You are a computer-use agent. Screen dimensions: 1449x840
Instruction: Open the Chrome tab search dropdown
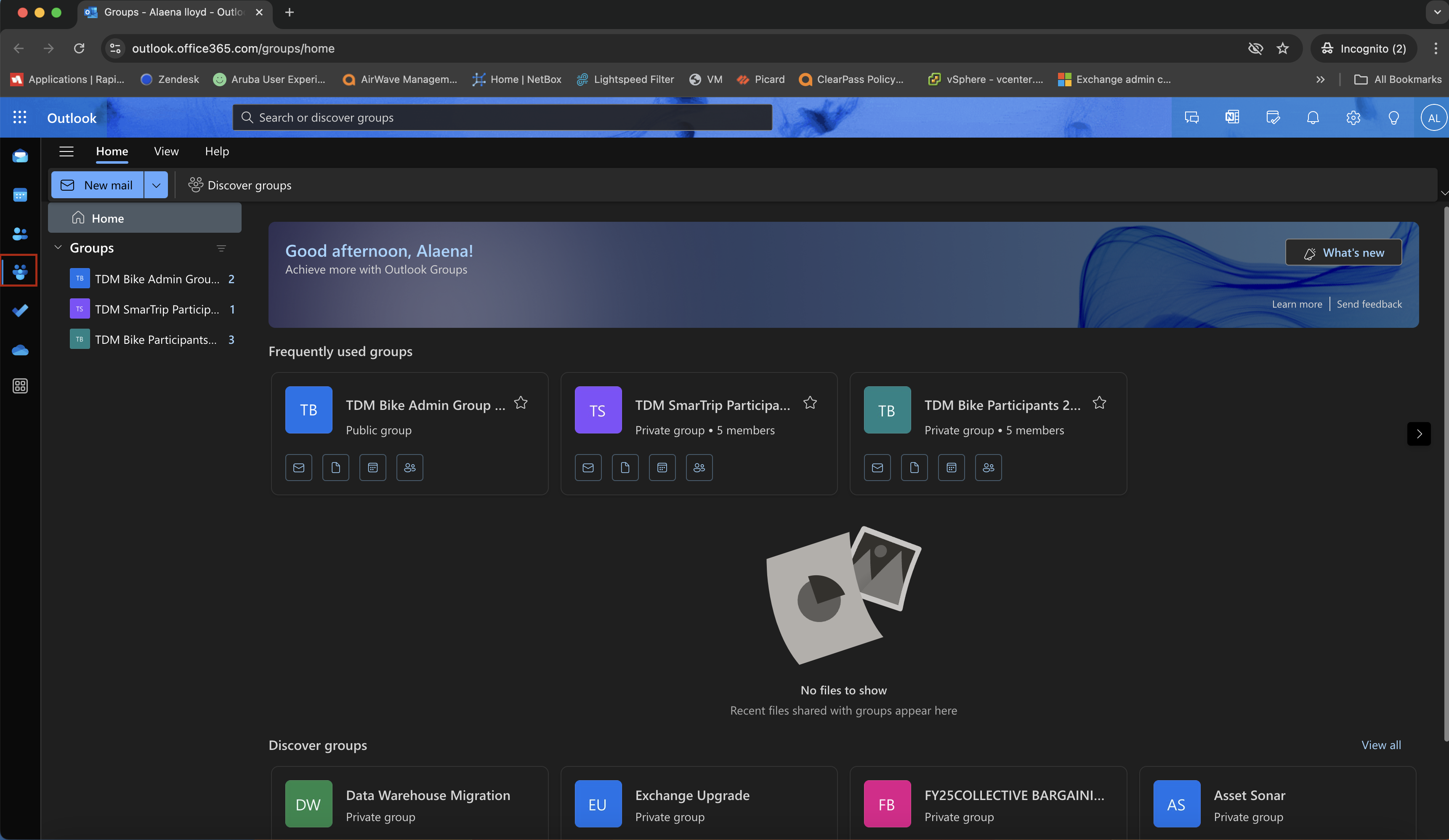[x=1437, y=12]
